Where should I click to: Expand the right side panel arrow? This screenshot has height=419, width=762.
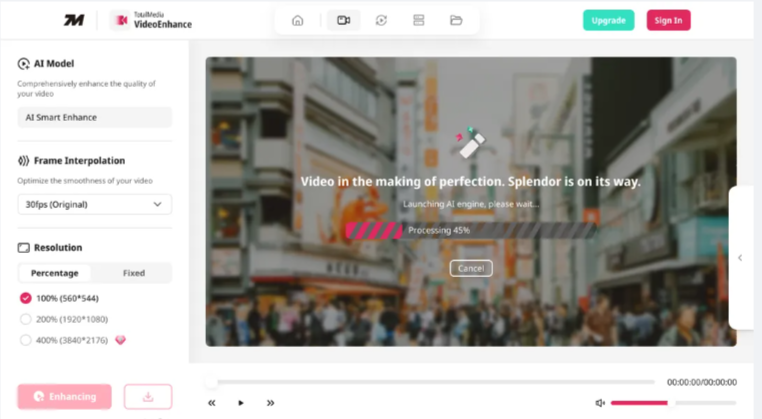click(740, 258)
